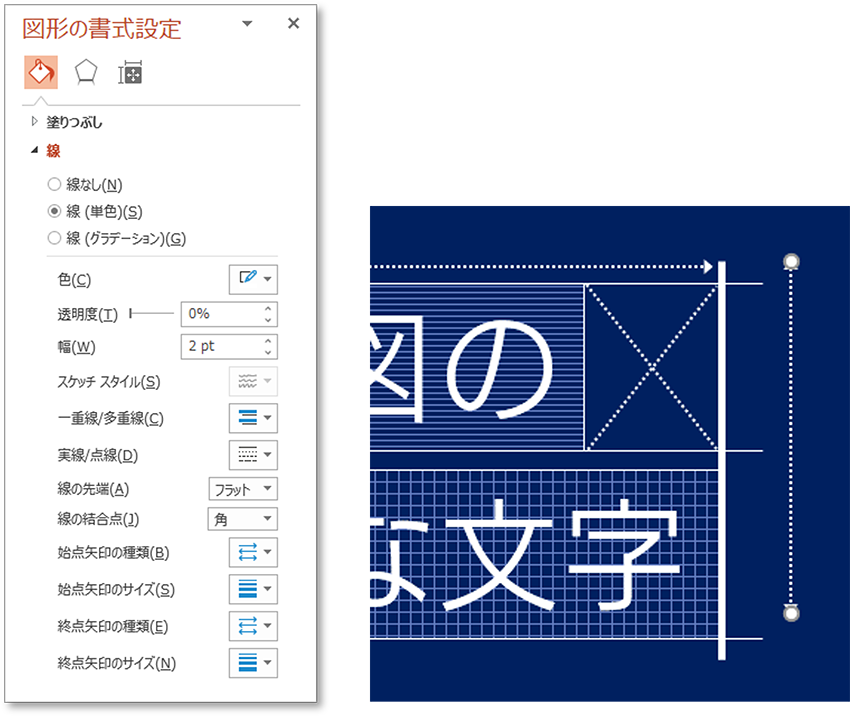This screenshot has height=716, width=850.
Task: Decrease transparency with the down spinner
Action: (x=268, y=320)
